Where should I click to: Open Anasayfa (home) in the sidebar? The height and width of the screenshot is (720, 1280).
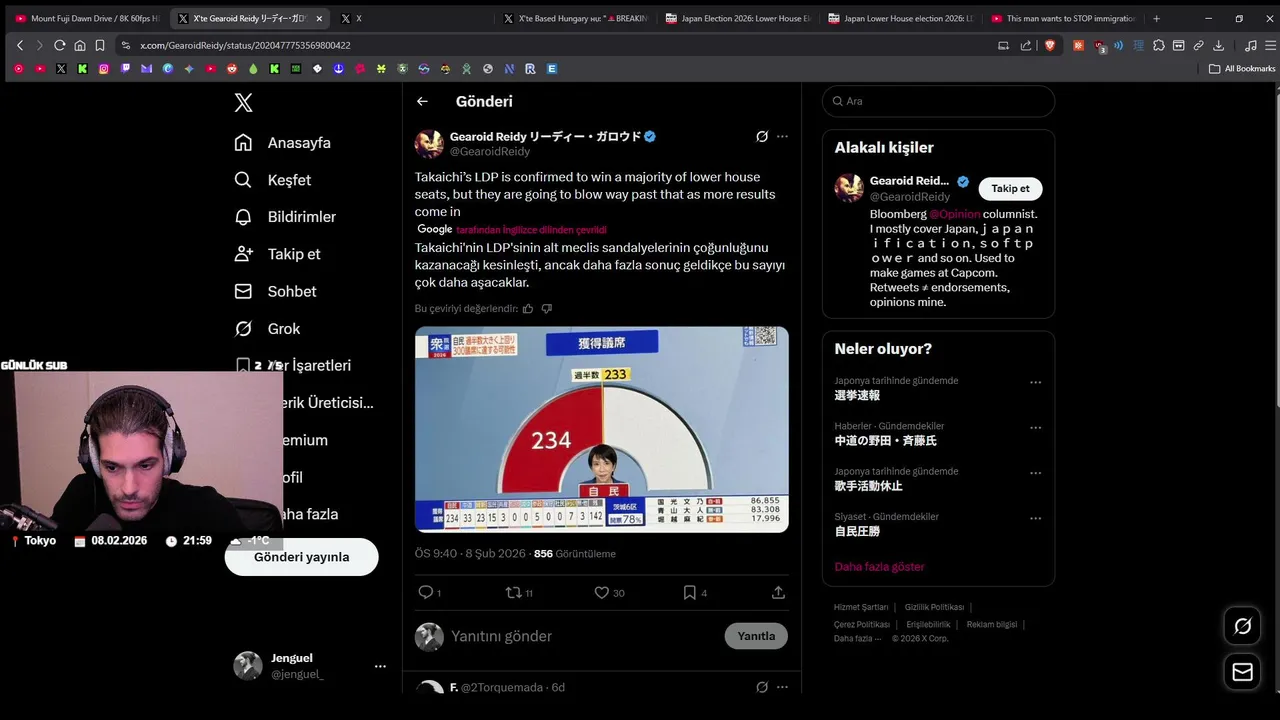pos(282,143)
